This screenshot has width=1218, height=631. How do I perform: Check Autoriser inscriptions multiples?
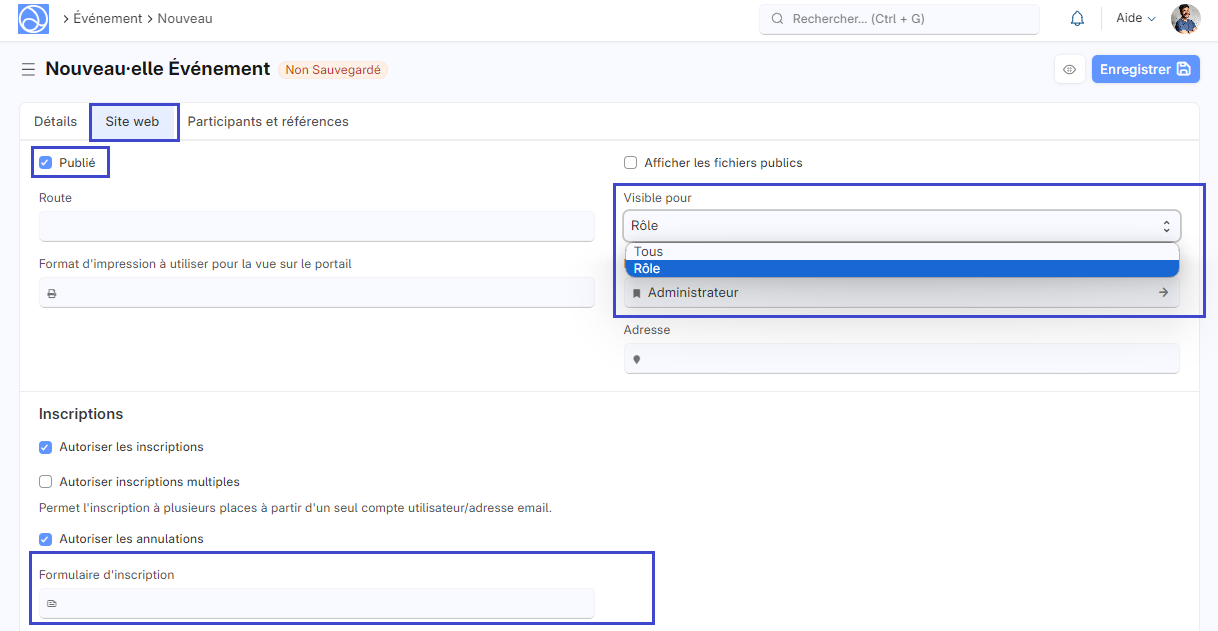(46, 482)
